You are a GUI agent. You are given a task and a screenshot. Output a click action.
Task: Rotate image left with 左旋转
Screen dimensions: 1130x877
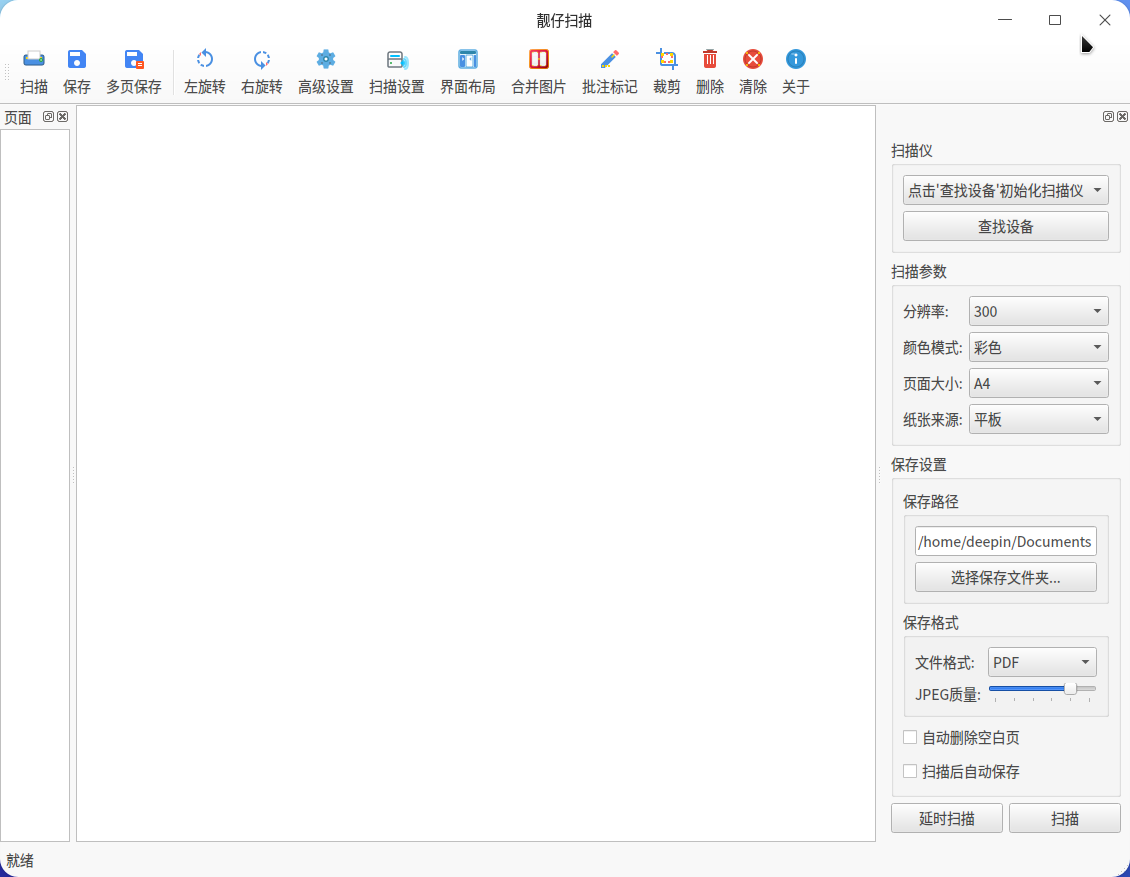[x=205, y=59]
